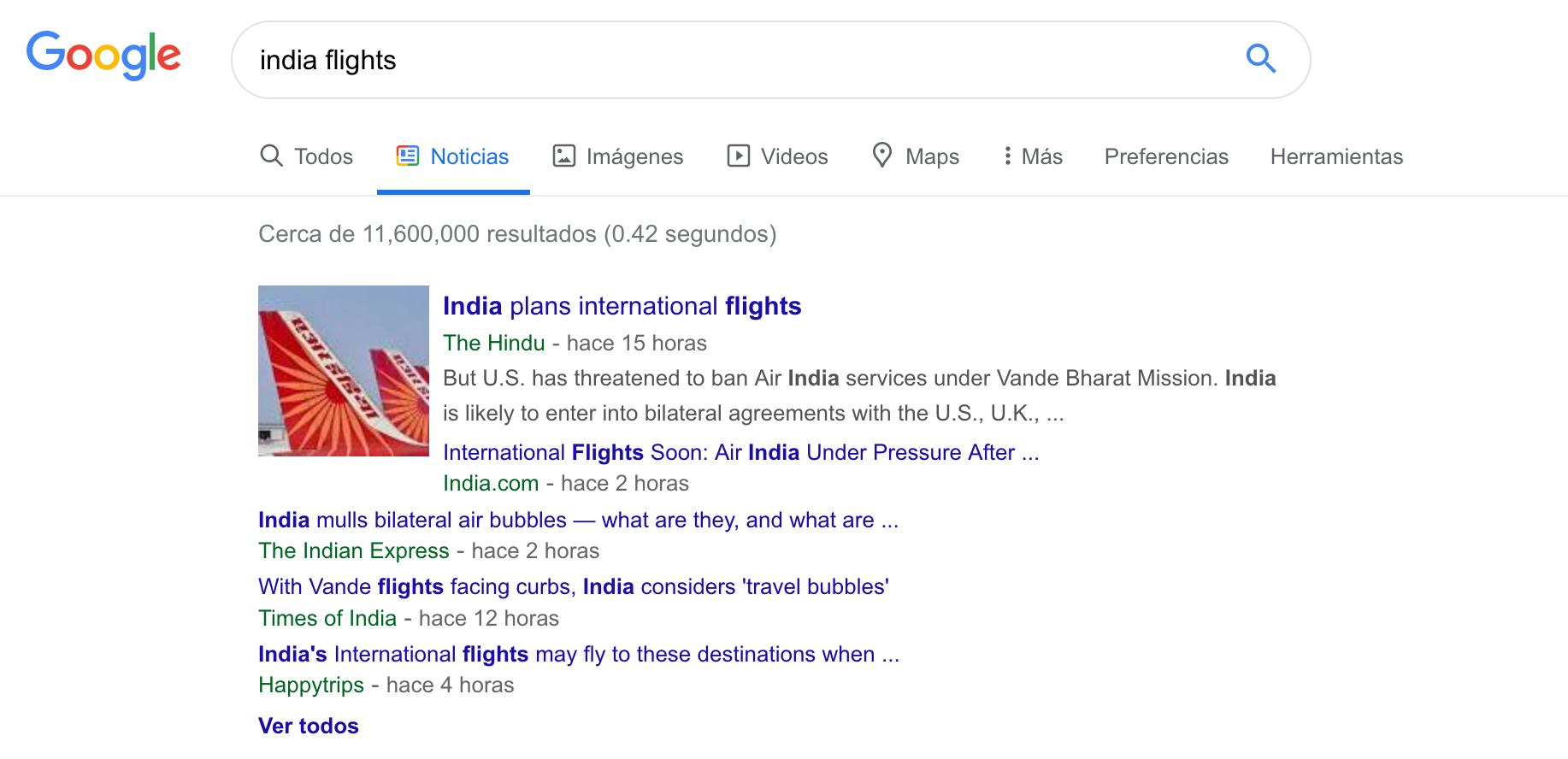The image size is (1568, 759).
Task: Open "India plans international flights" headline
Action: coord(622,306)
